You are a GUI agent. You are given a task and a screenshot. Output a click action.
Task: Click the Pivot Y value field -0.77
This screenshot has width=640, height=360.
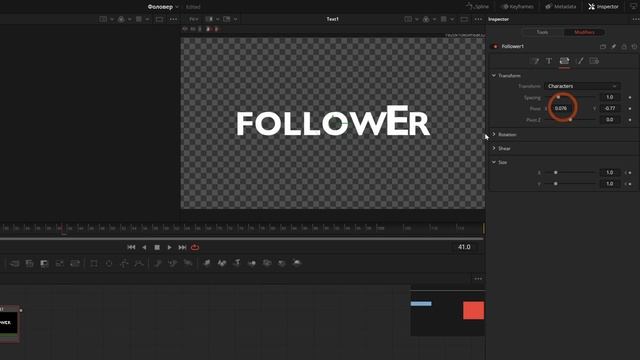pyautogui.click(x=610, y=109)
